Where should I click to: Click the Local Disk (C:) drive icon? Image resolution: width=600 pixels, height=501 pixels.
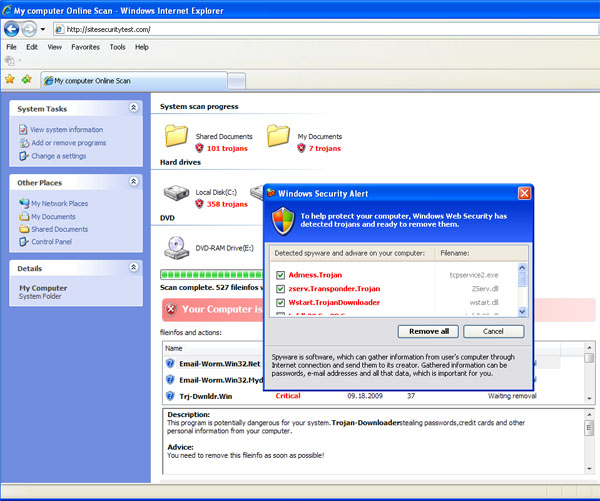click(x=176, y=193)
